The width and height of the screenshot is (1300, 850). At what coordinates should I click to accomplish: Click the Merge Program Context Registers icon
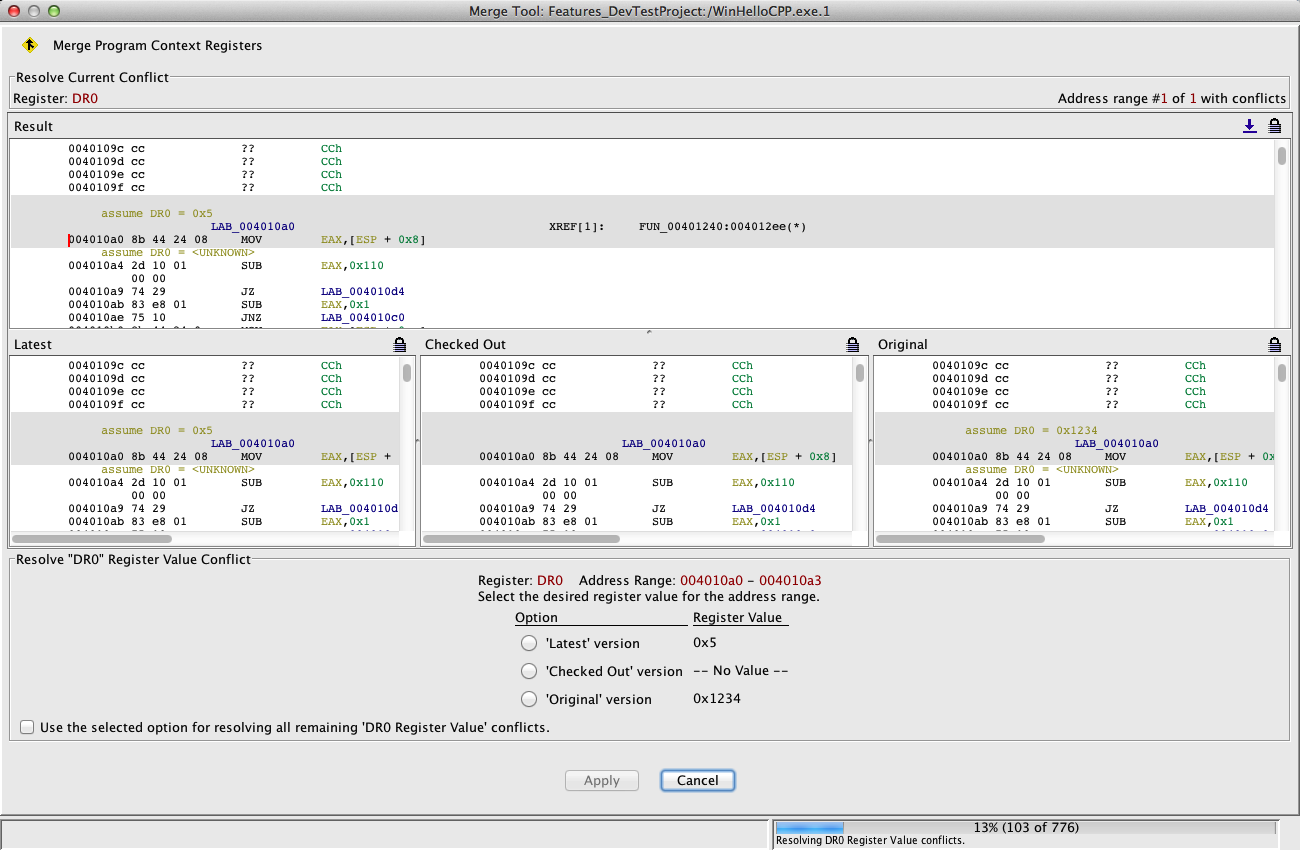click(30, 45)
